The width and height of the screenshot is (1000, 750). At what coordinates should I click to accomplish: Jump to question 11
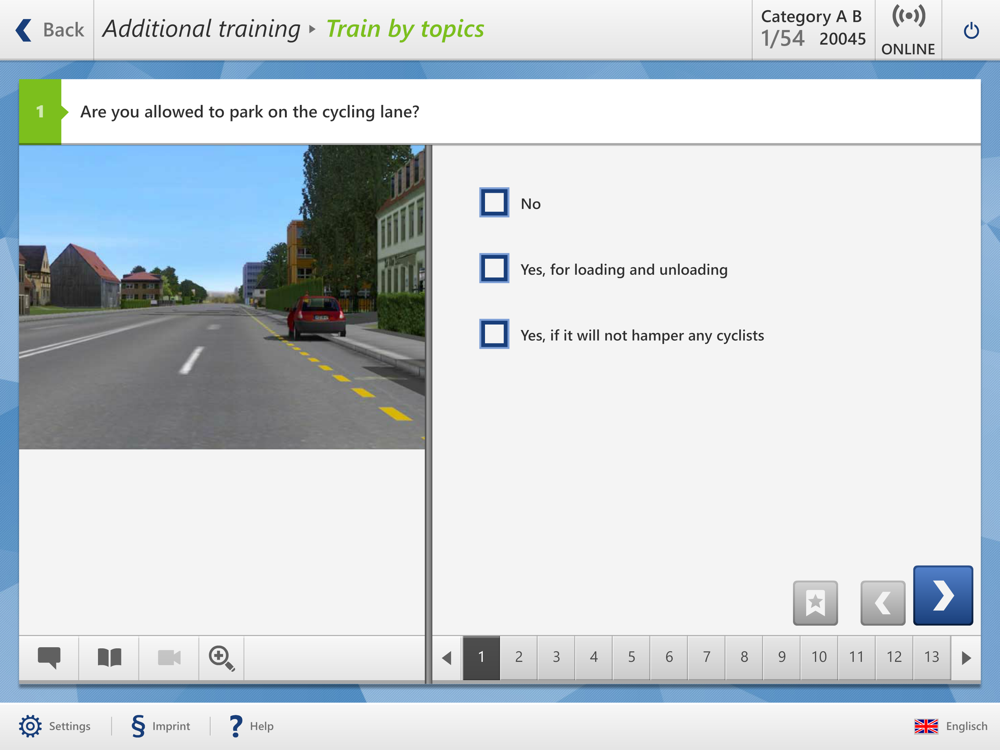click(857, 658)
